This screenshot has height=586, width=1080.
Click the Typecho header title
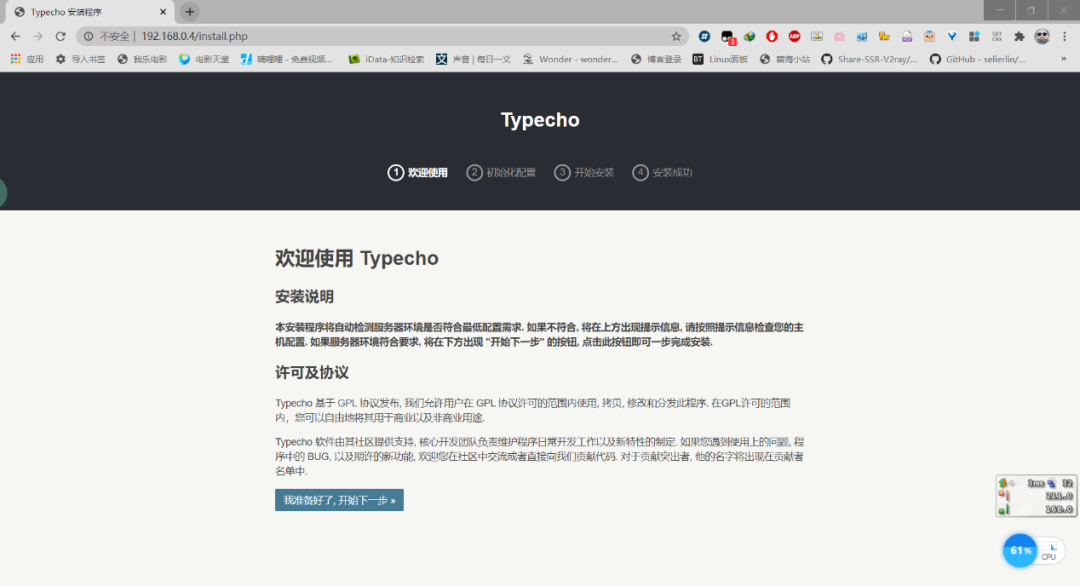click(540, 120)
